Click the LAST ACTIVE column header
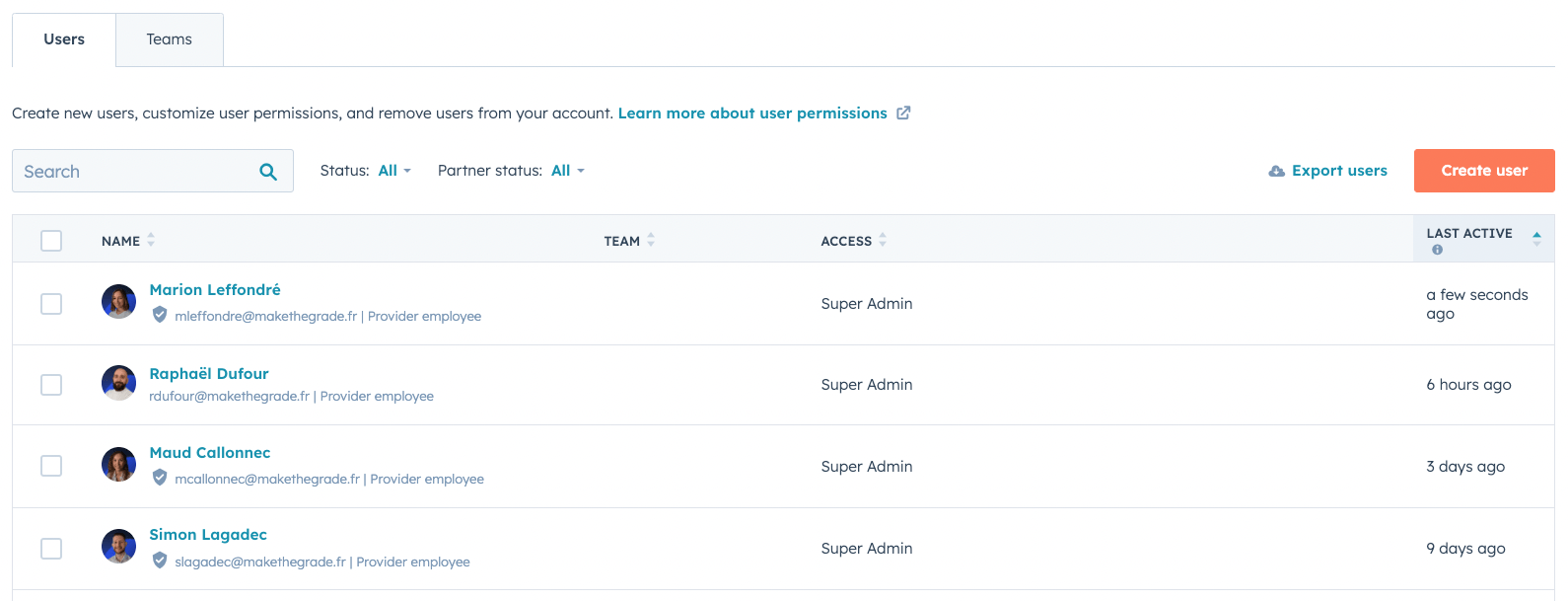1568x601 pixels. 1469,234
